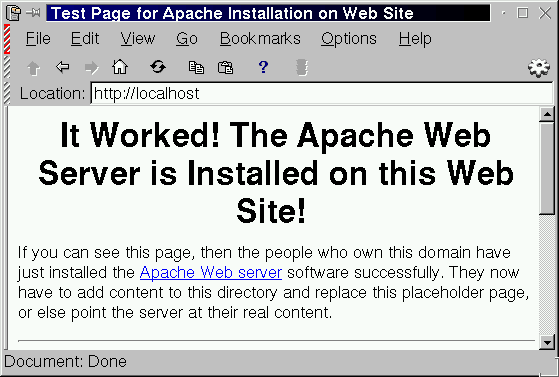Click the Location field showing http://localhost
Image resolution: width=559 pixels, height=377 pixels.
click(x=322, y=93)
